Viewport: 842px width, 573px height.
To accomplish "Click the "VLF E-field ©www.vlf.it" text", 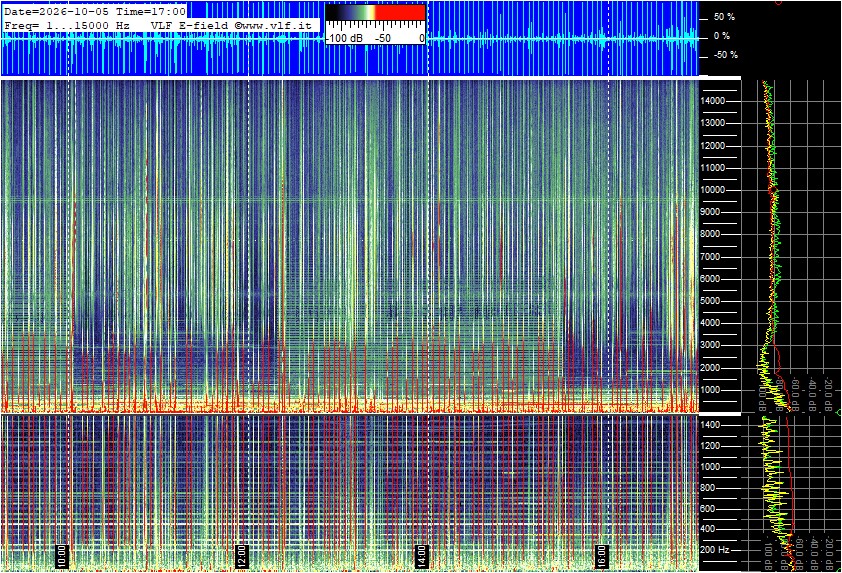I will (x=231, y=25).
